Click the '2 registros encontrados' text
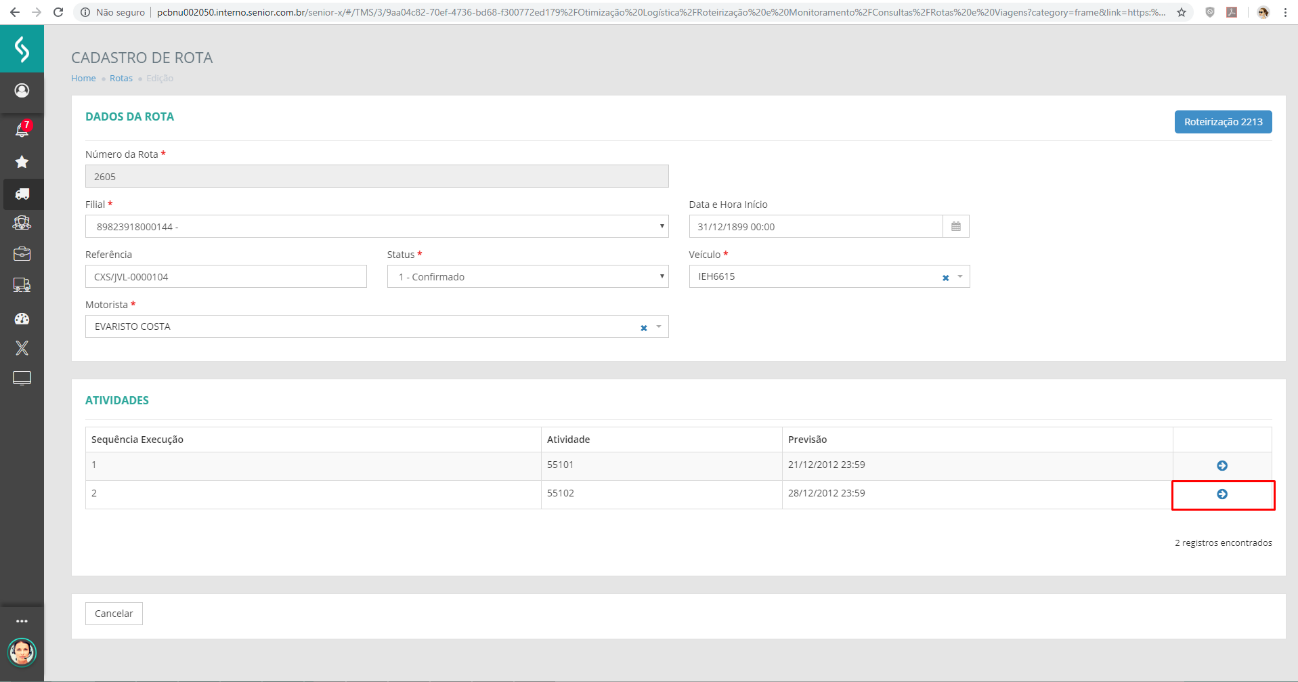 (x=1223, y=543)
